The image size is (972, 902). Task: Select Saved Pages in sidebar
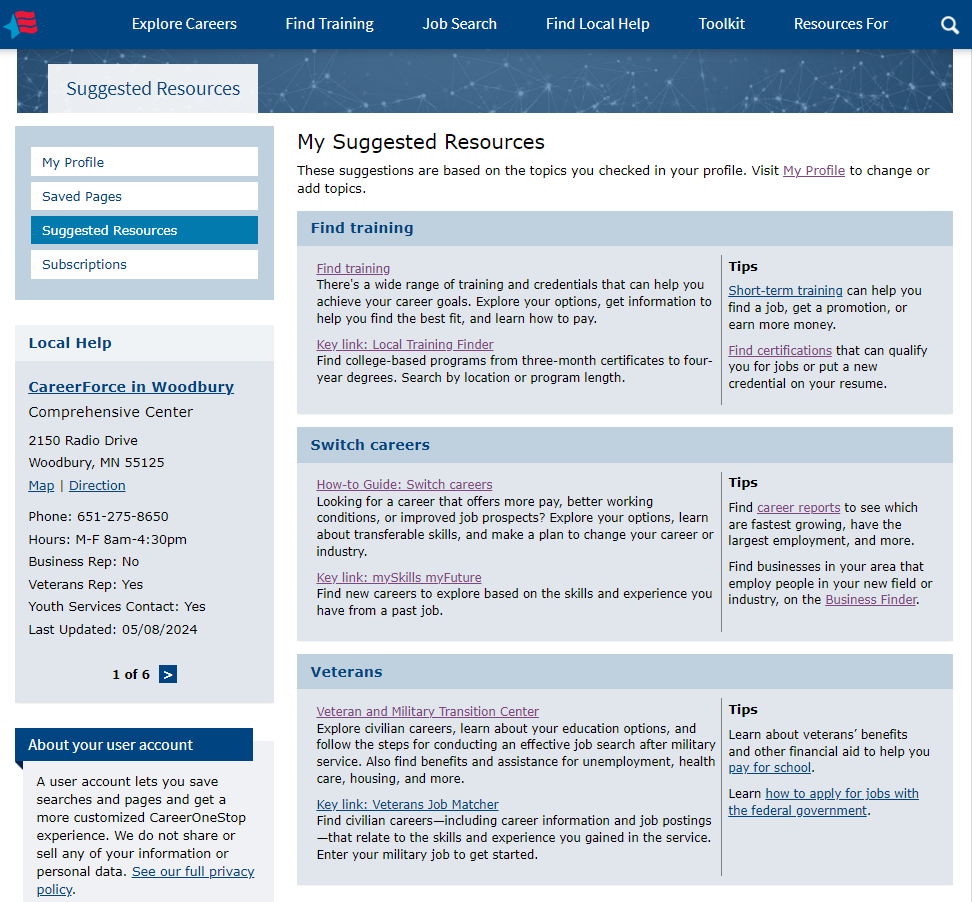click(x=144, y=196)
